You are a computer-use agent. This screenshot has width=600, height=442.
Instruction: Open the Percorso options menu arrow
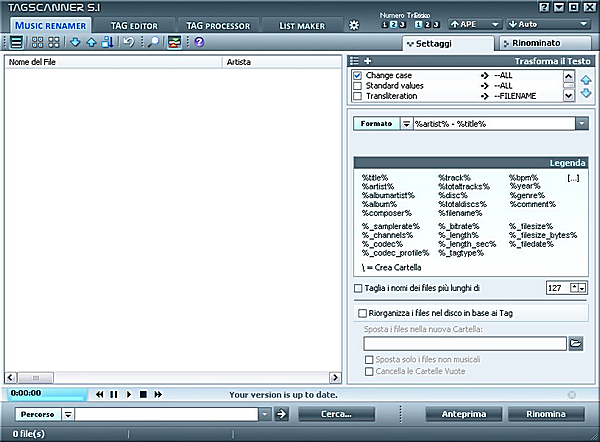68,414
